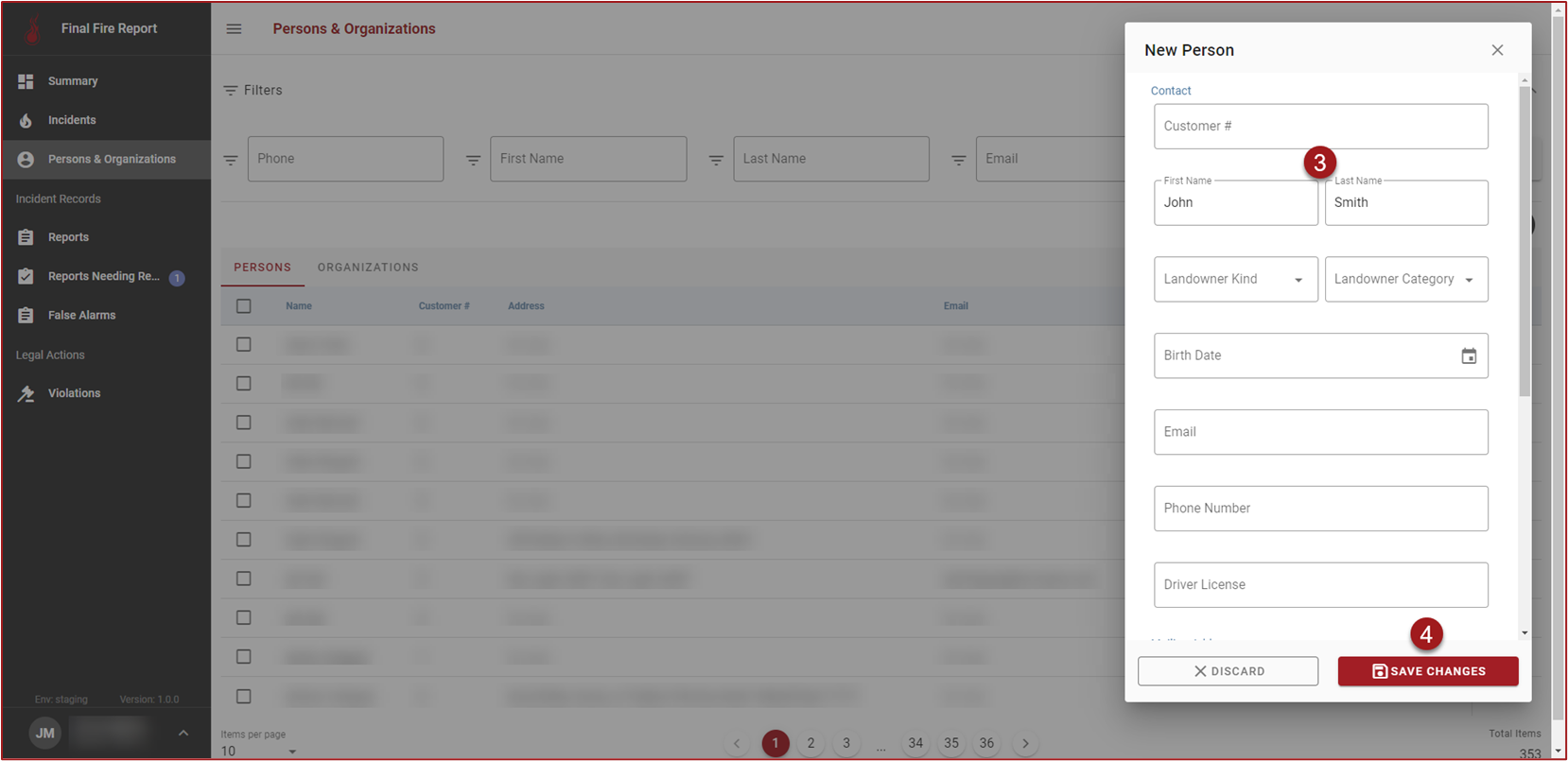Open the Summary dashboard icon
Image resolution: width=1568 pixels, height=761 pixels.
pos(26,81)
